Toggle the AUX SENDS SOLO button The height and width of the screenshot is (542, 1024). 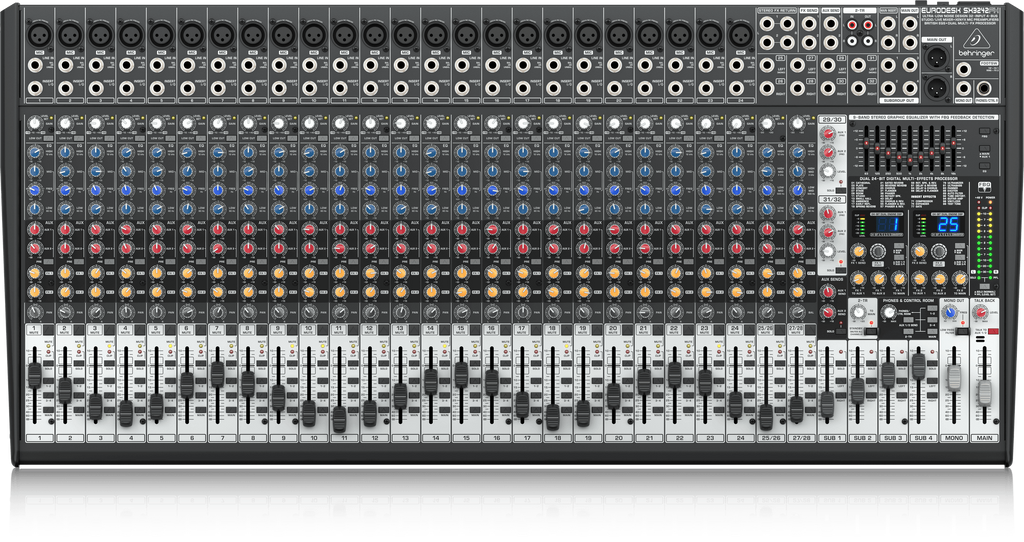pos(839,332)
